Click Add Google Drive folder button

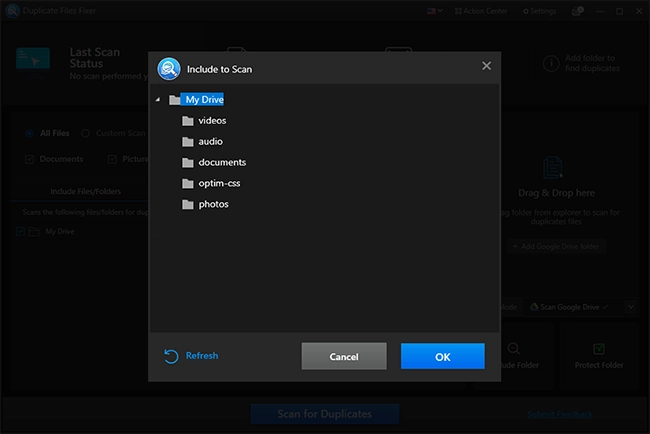pos(556,246)
